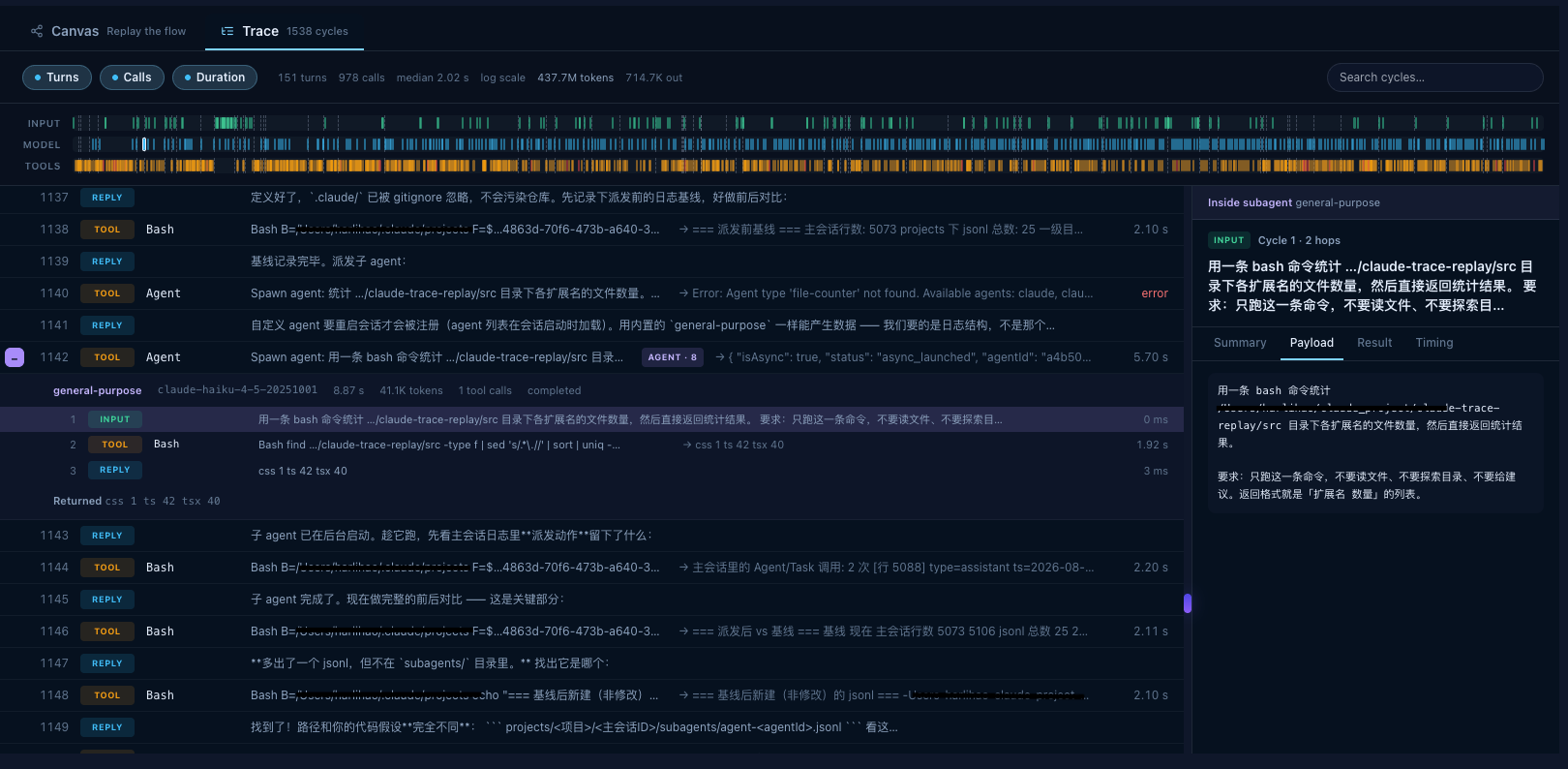Click the median 2.02 s statistic
Screen dimensions: 1568x769
click(432, 77)
